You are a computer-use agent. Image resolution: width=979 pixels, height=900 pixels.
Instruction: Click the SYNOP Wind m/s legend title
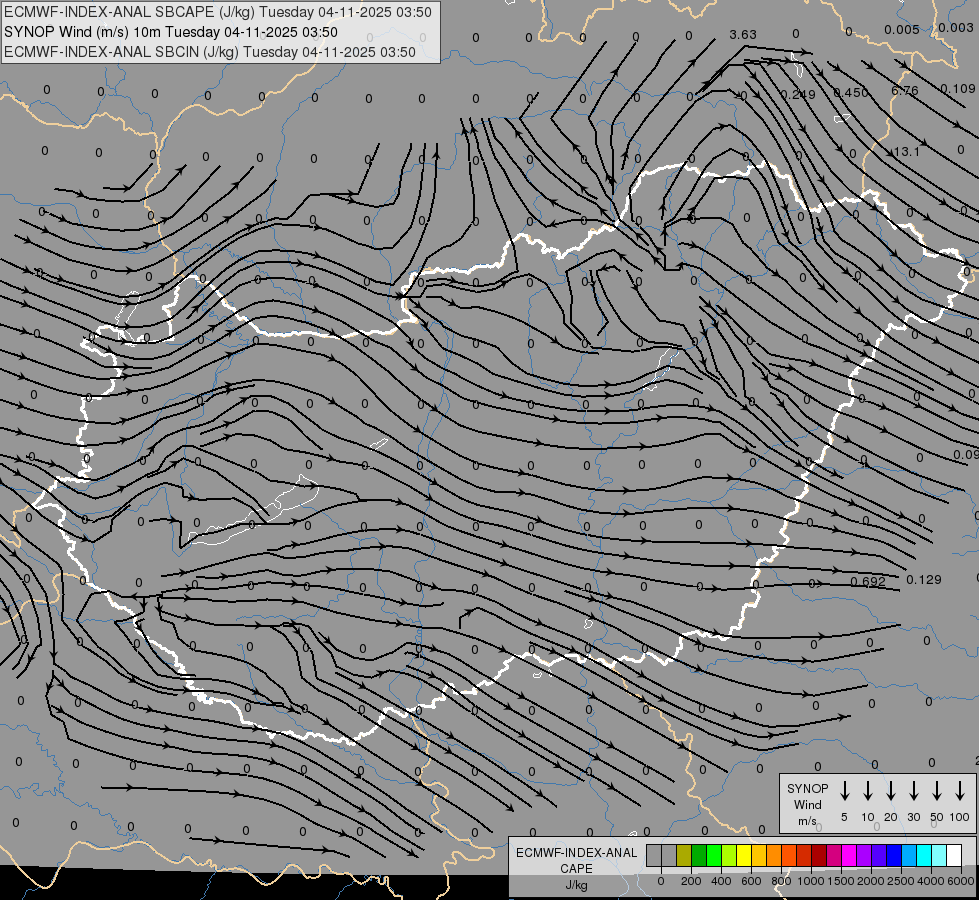807,805
